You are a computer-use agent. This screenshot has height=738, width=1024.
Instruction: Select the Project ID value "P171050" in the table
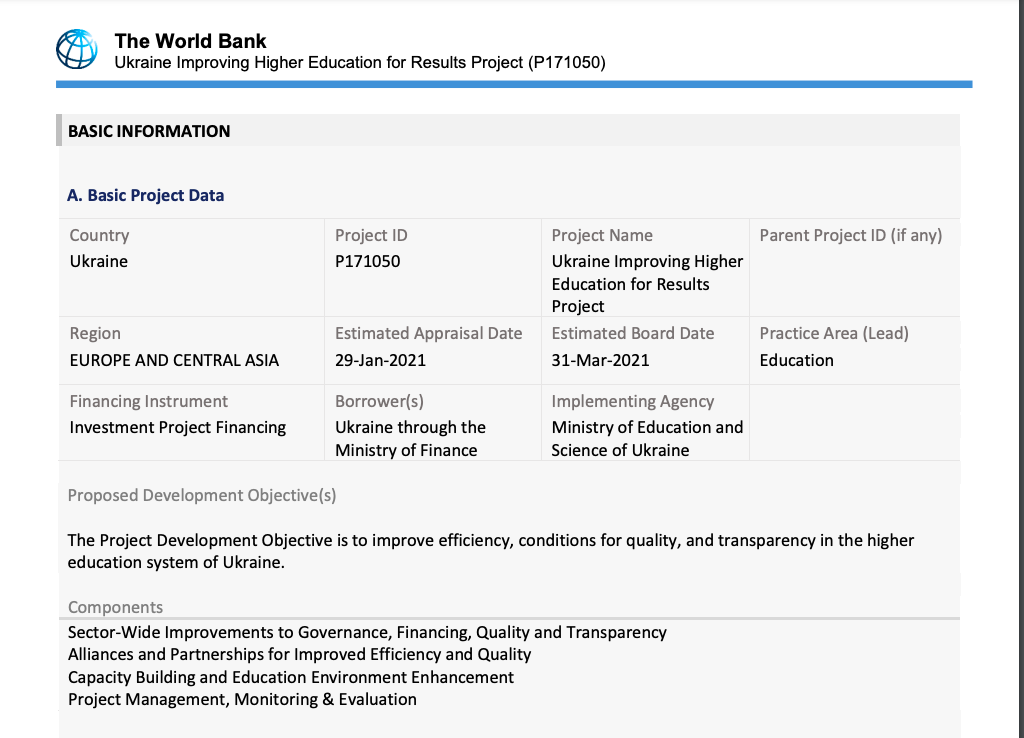pos(368,261)
